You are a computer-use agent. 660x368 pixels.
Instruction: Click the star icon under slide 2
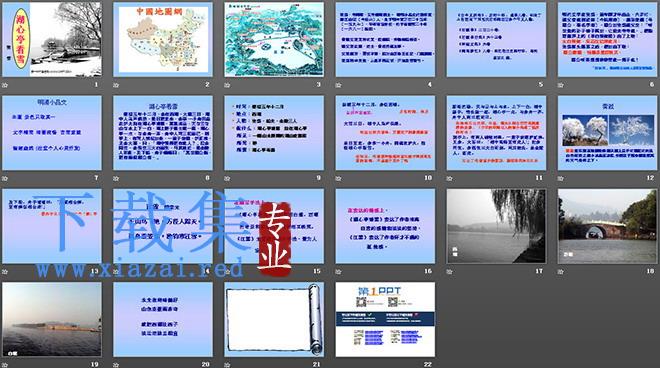[x=116, y=85]
